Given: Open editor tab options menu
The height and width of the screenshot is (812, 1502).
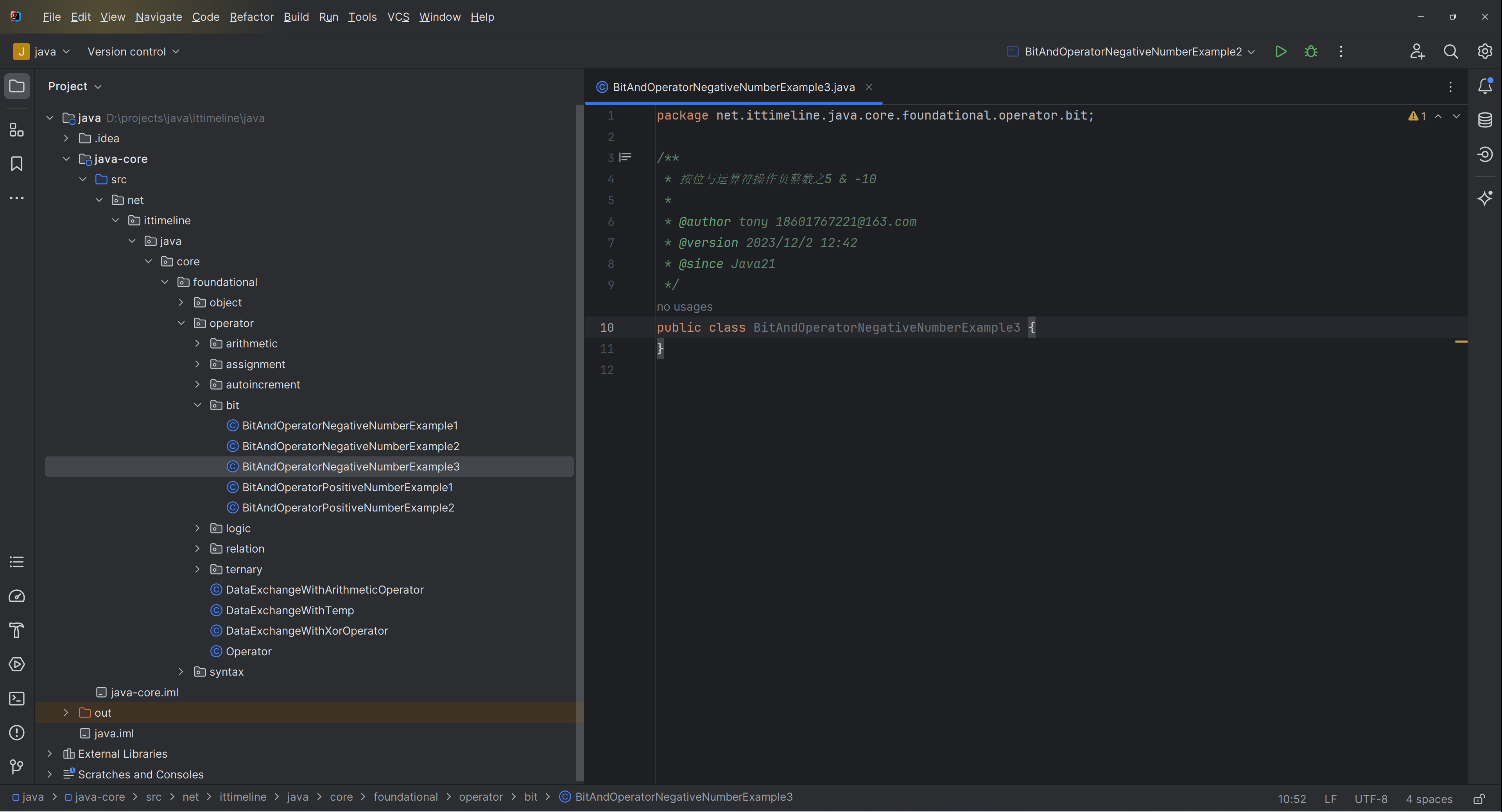Looking at the screenshot, I should (1451, 87).
